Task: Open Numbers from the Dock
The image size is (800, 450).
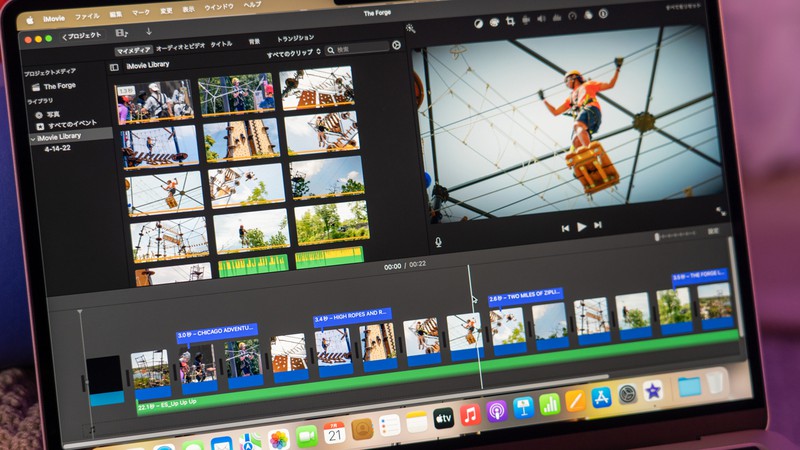Action: pos(549,405)
